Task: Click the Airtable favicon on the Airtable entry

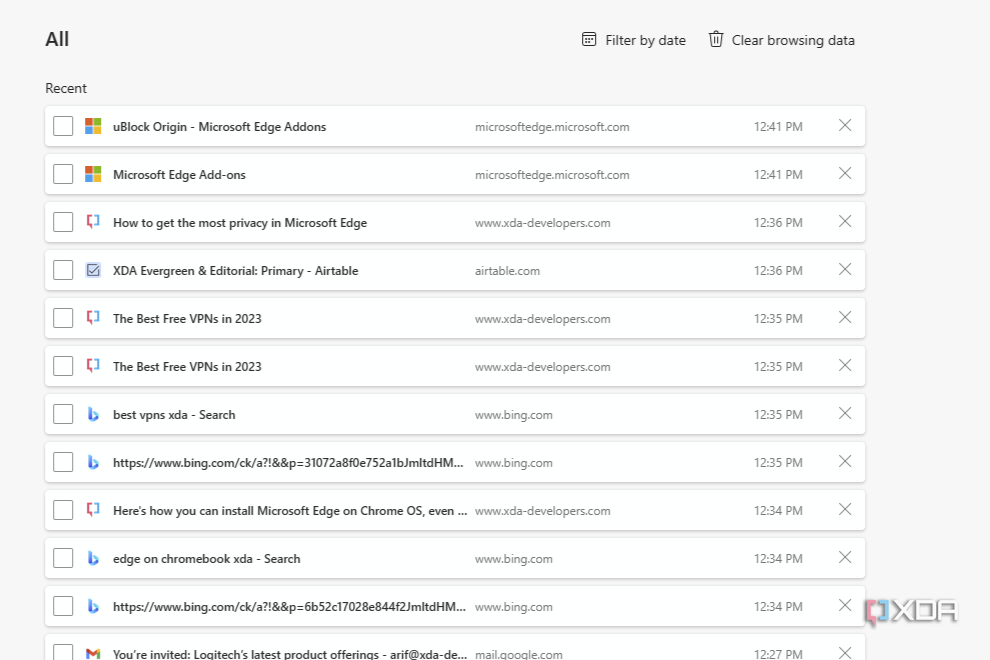Action: point(92,270)
